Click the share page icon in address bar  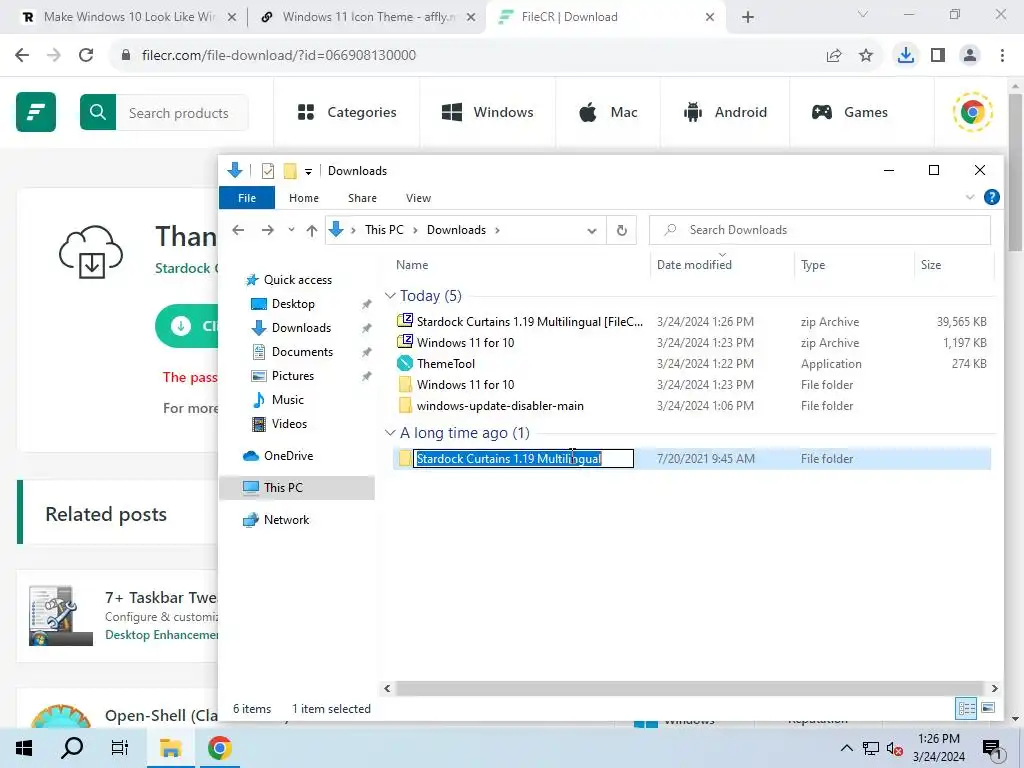click(x=834, y=55)
